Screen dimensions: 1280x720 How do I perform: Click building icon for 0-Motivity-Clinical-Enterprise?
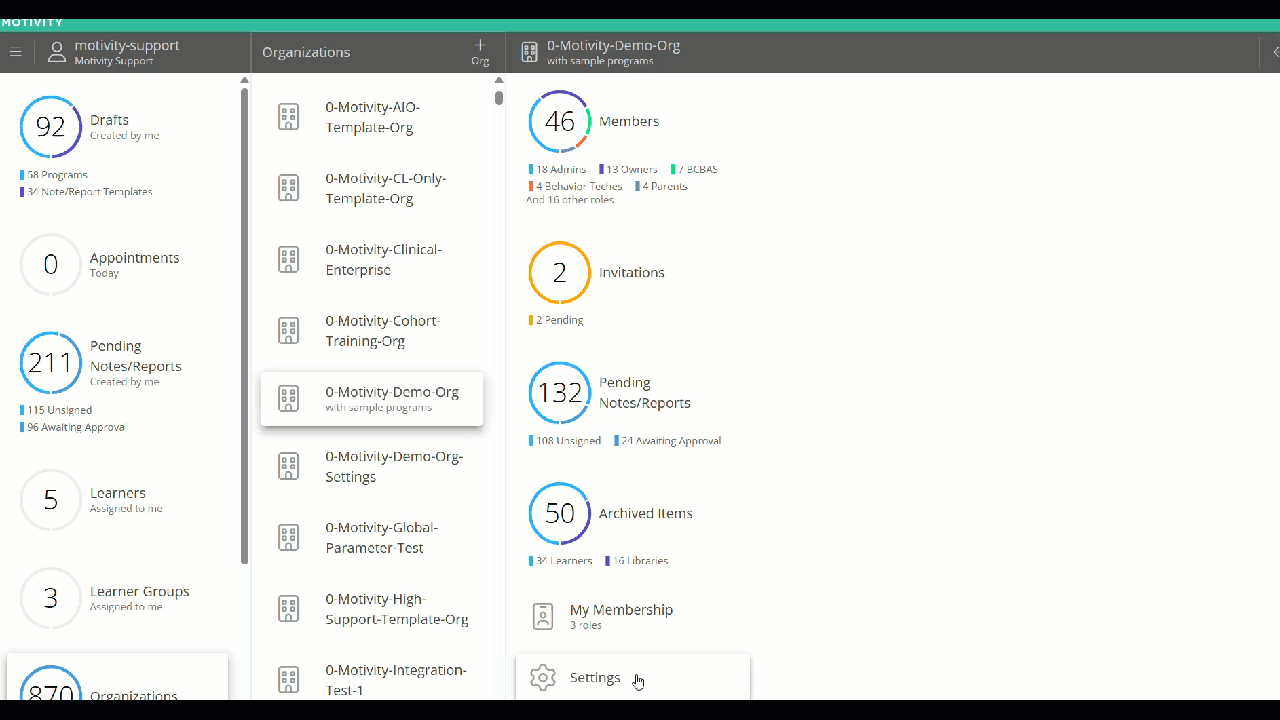pyautogui.click(x=288, y=259)
